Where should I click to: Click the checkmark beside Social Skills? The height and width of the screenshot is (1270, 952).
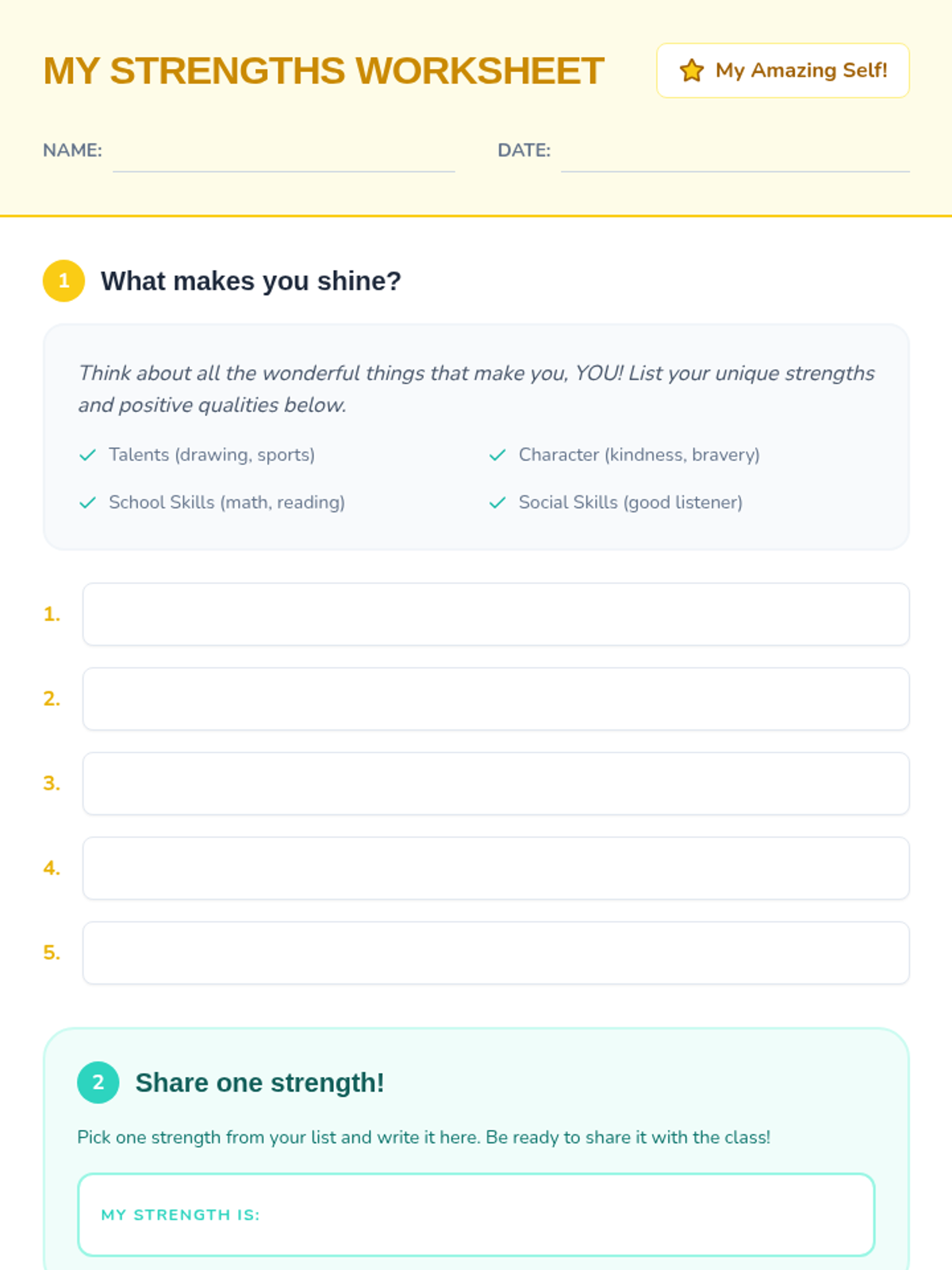(x=497, y=502)
